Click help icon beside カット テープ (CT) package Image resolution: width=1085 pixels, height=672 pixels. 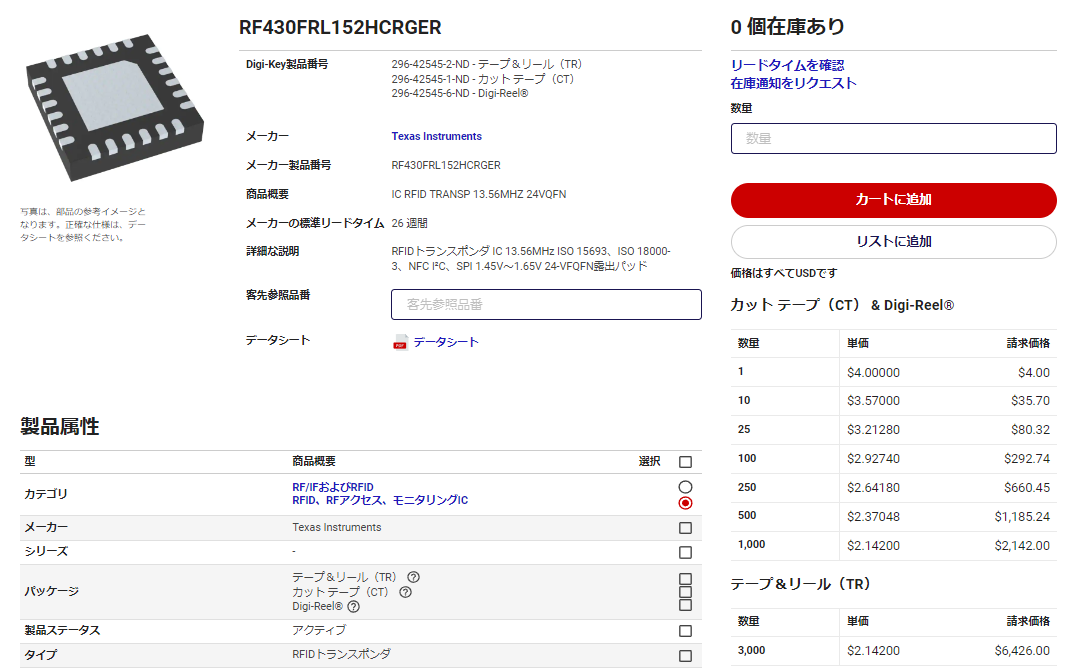(x=405, y=592)
